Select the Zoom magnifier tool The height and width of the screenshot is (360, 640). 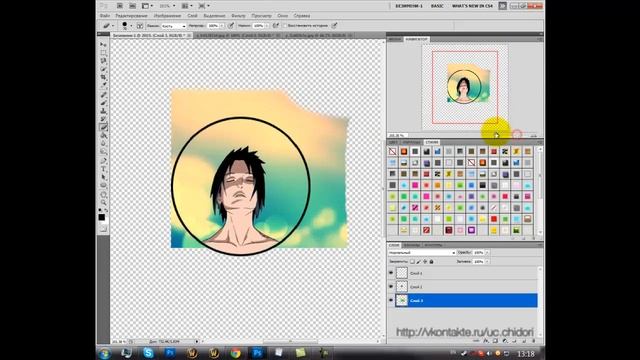coord(104,203)
